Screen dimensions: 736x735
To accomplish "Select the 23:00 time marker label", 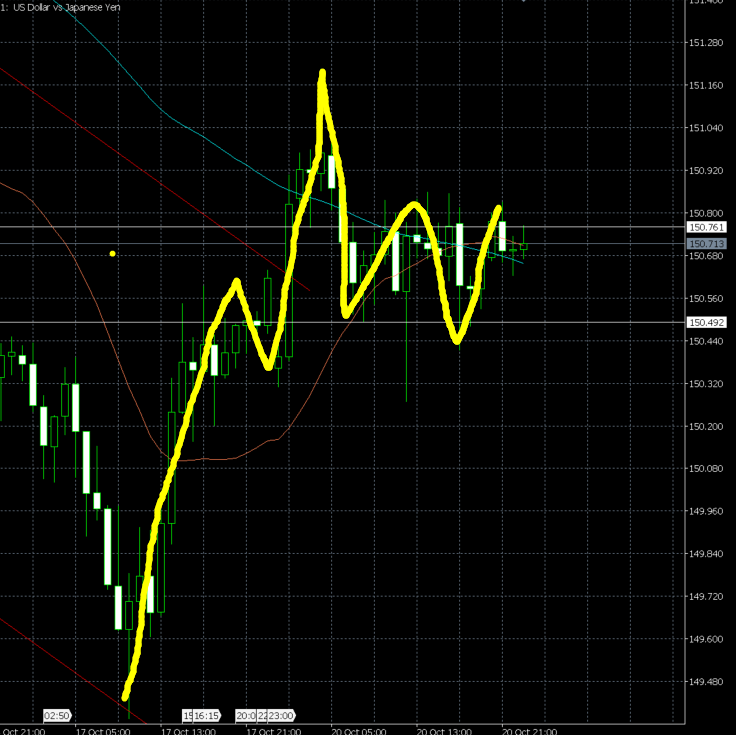I will [279, 716].
